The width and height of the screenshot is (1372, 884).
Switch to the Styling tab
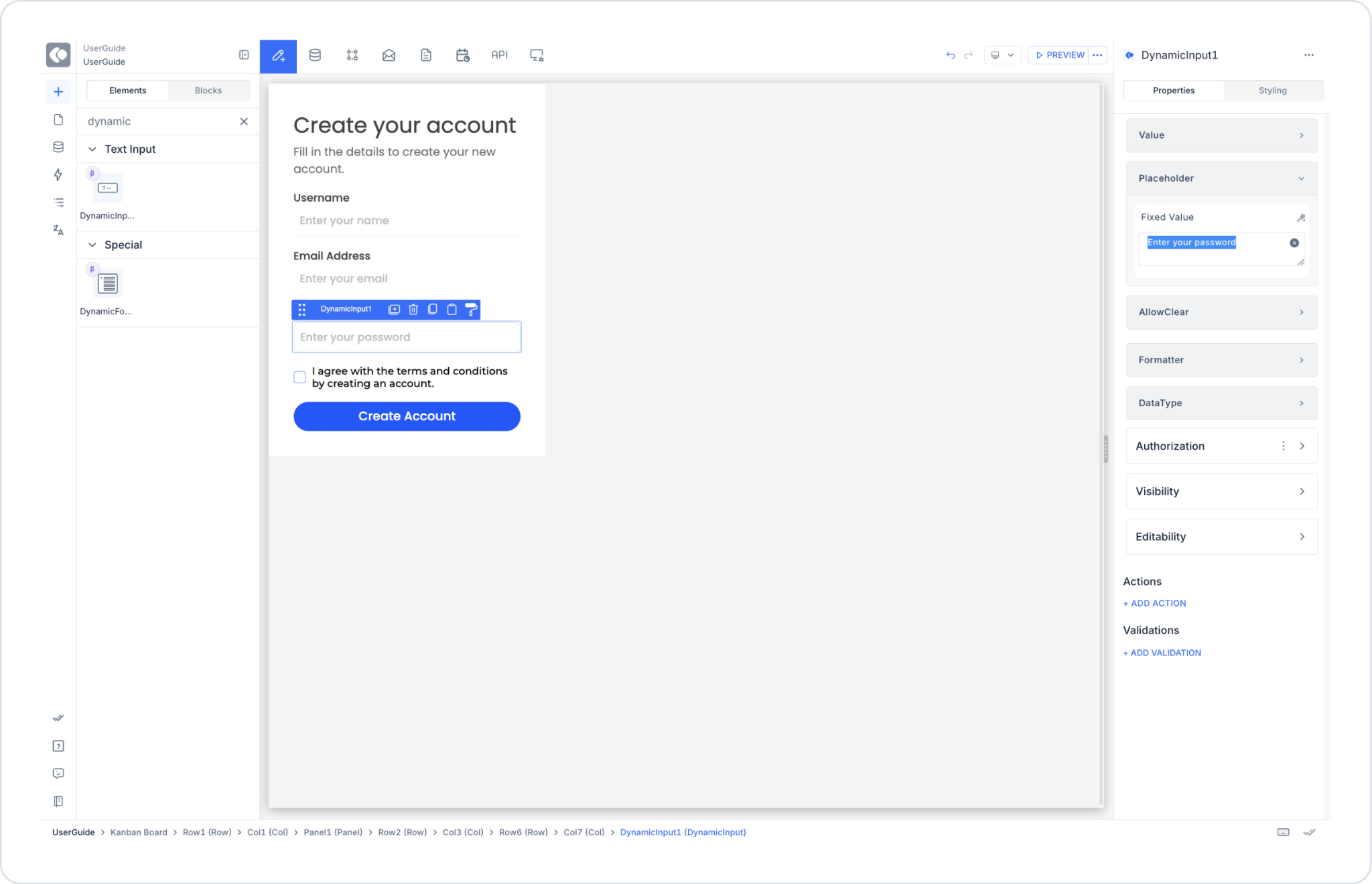click(1272, 90)
